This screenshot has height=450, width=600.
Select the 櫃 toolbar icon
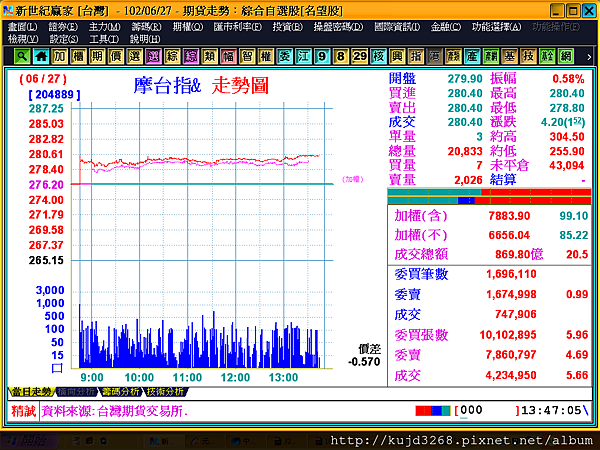click(78, 56)
